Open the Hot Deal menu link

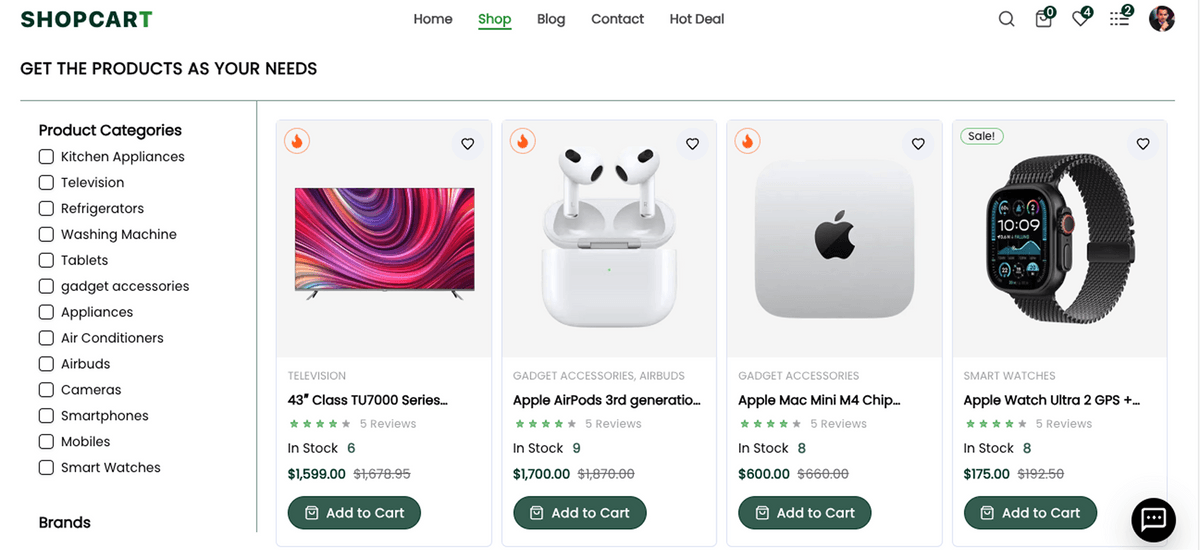[x=697, y=19]
